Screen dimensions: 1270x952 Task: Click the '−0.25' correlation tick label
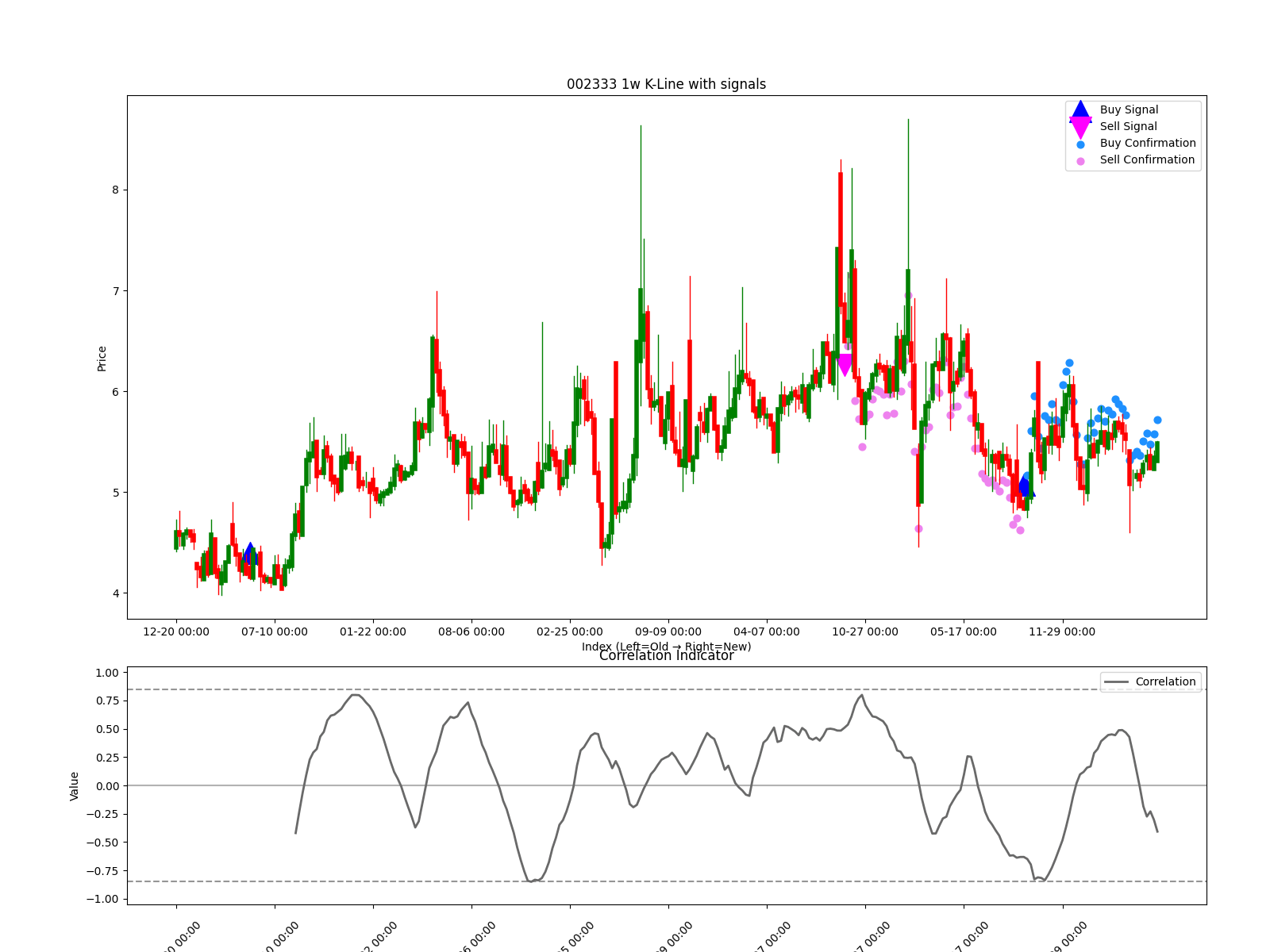[x=102, y=814]
